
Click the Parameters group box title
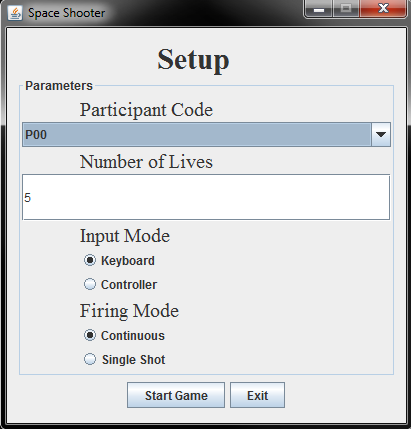[x=59, y=86]
